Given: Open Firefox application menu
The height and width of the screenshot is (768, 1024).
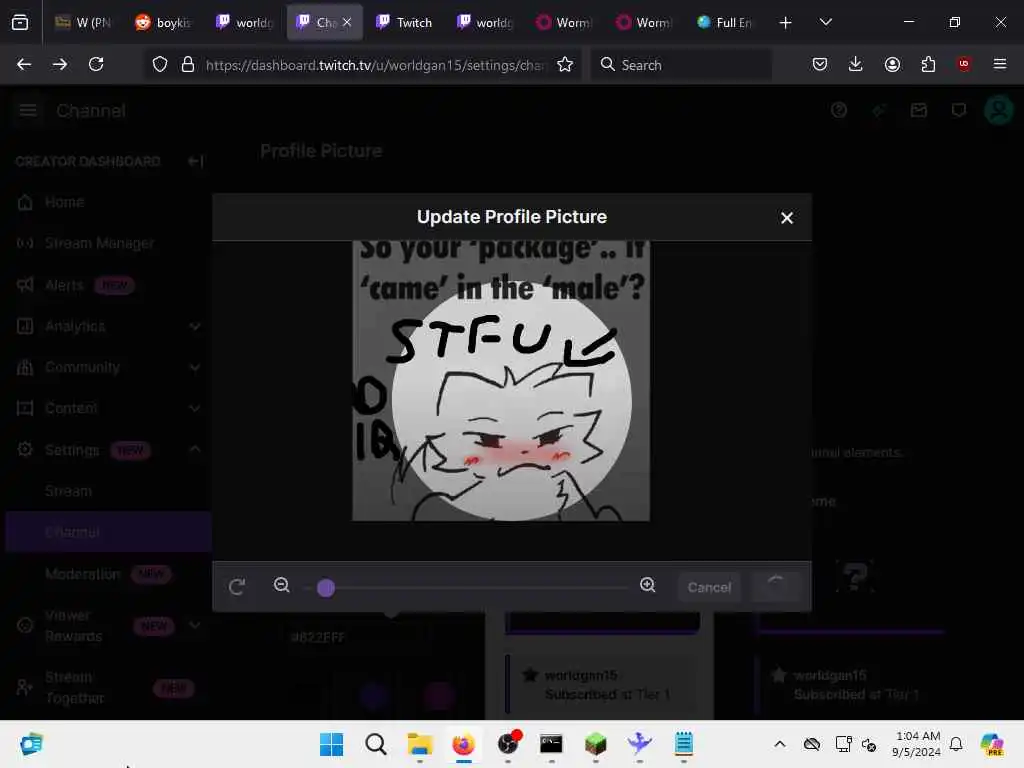Looking at the screenshot, I should tap(1000, 64).
